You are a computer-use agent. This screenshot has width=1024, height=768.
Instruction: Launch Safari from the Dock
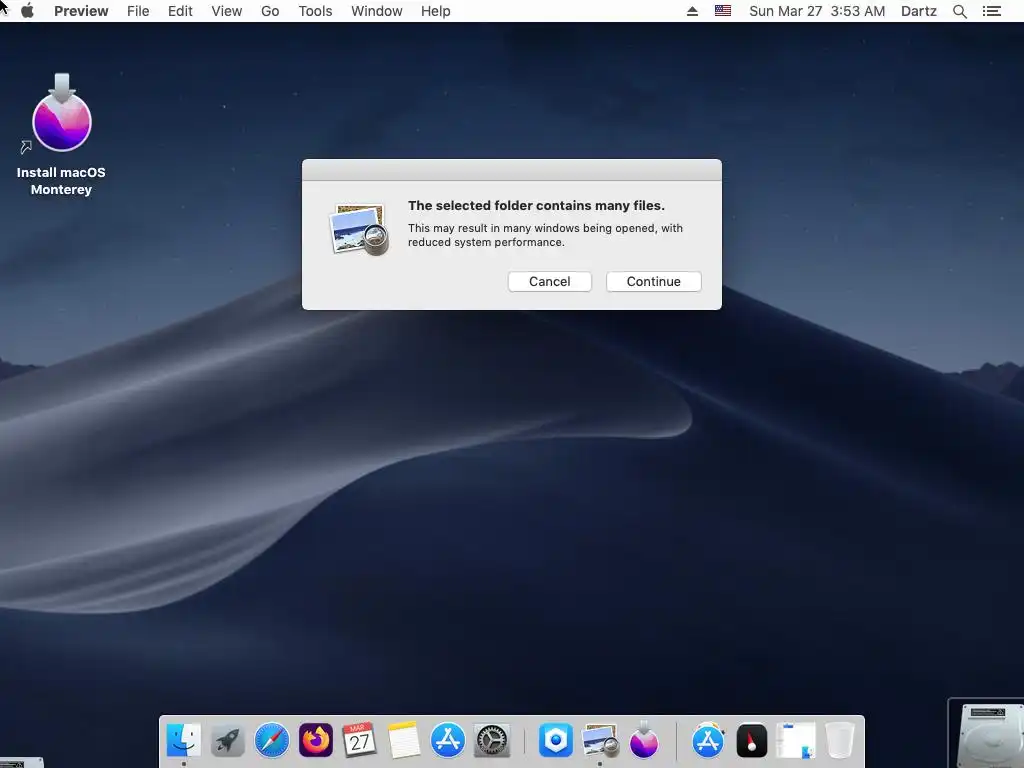(272, 740)
